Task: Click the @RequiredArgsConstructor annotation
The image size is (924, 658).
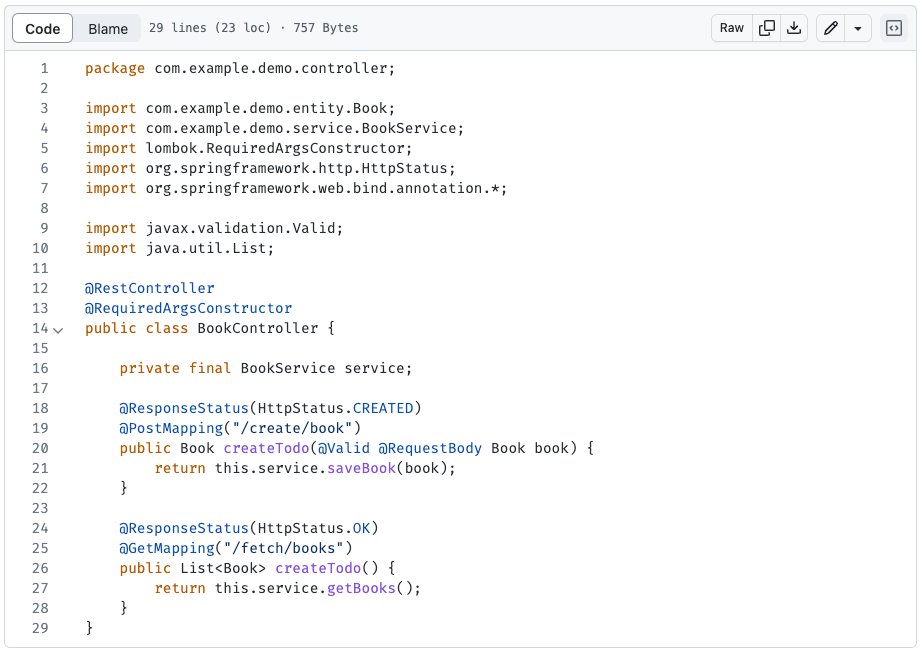Action: pos(189,308)
